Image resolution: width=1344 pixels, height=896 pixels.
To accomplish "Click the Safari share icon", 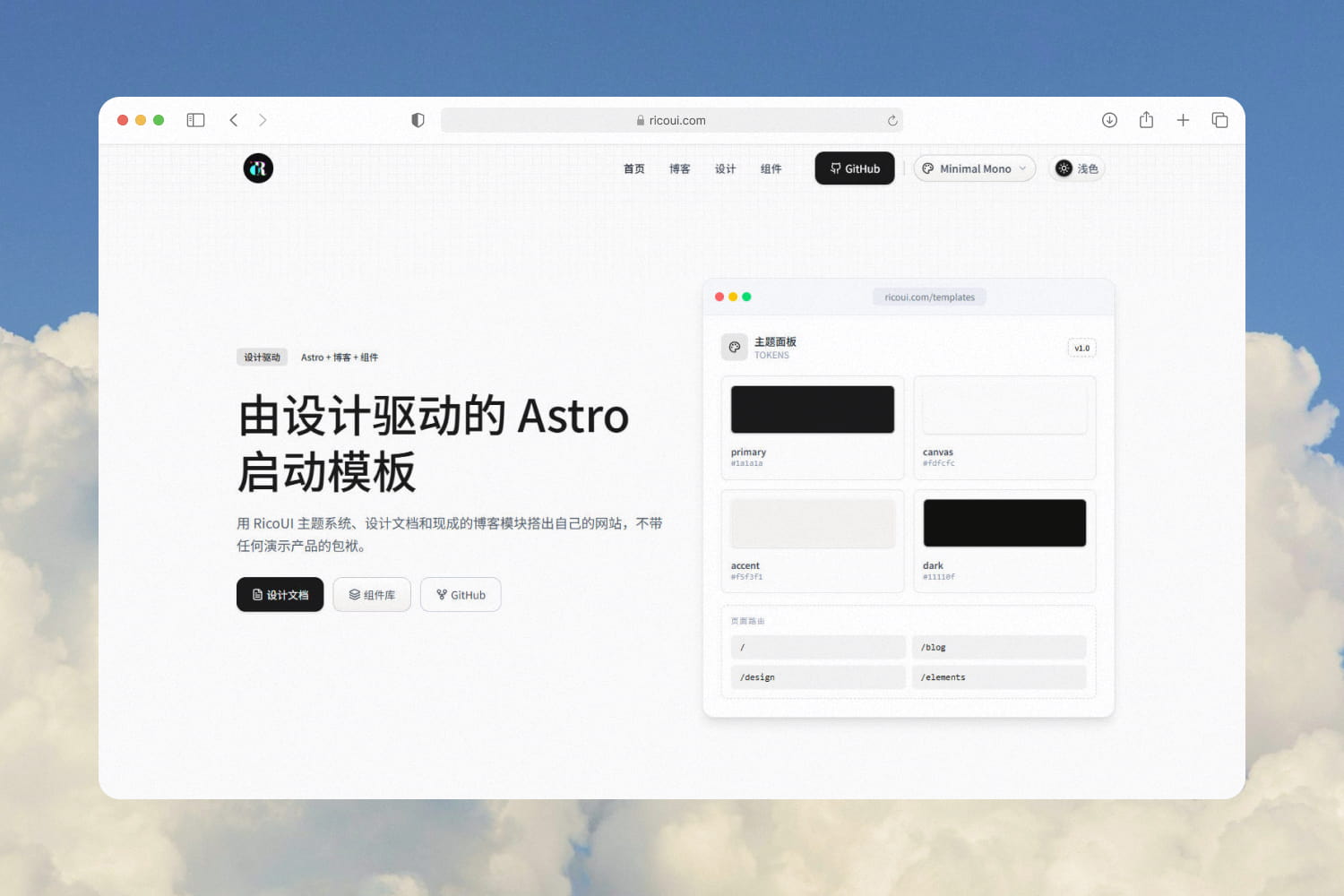I will pyautogui.click(x=1146, y=120).
